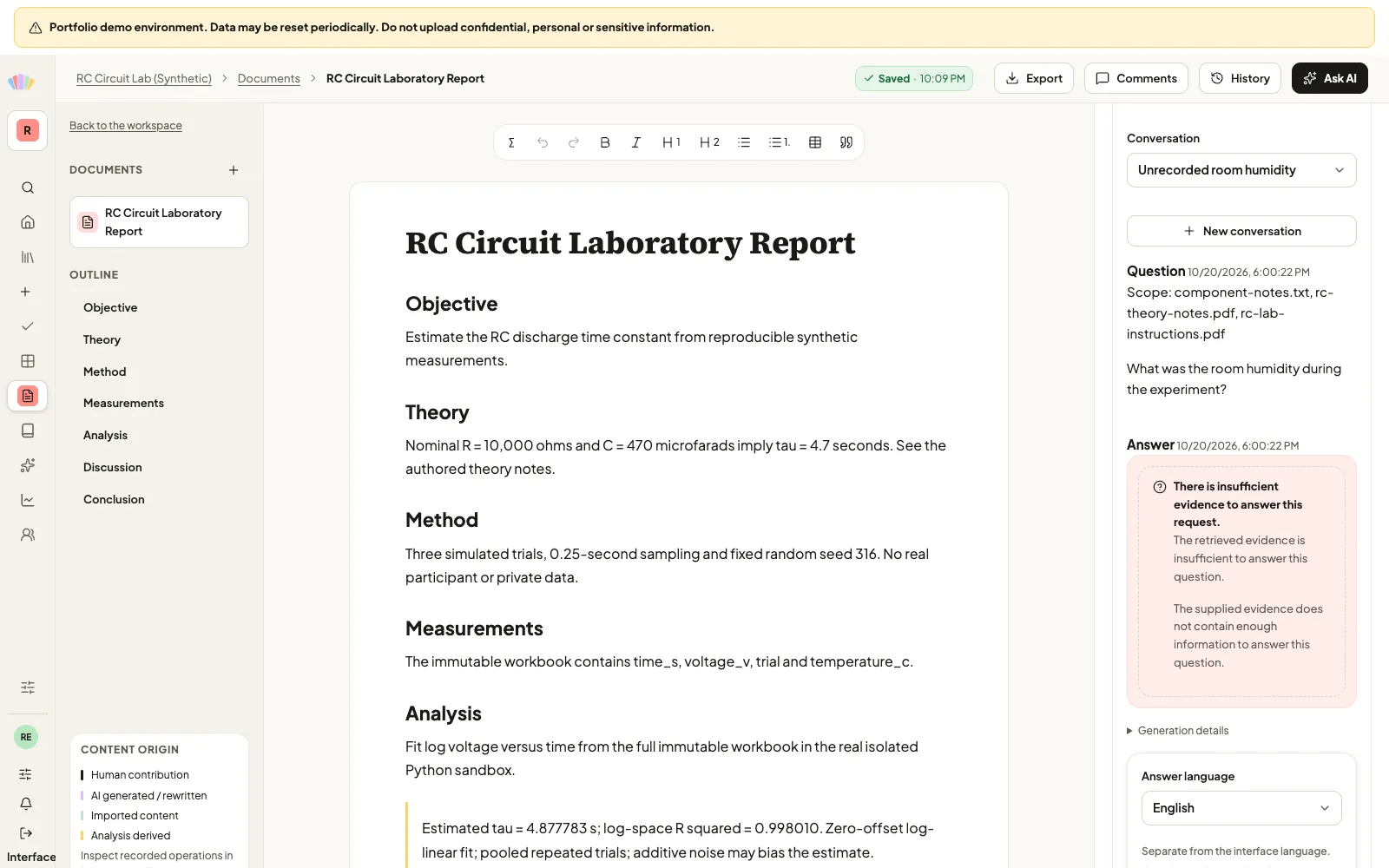The height and width of the screenshot is (868, 1389).
Task: Apply Heading 2 style
Action: [x=710, y=142]
